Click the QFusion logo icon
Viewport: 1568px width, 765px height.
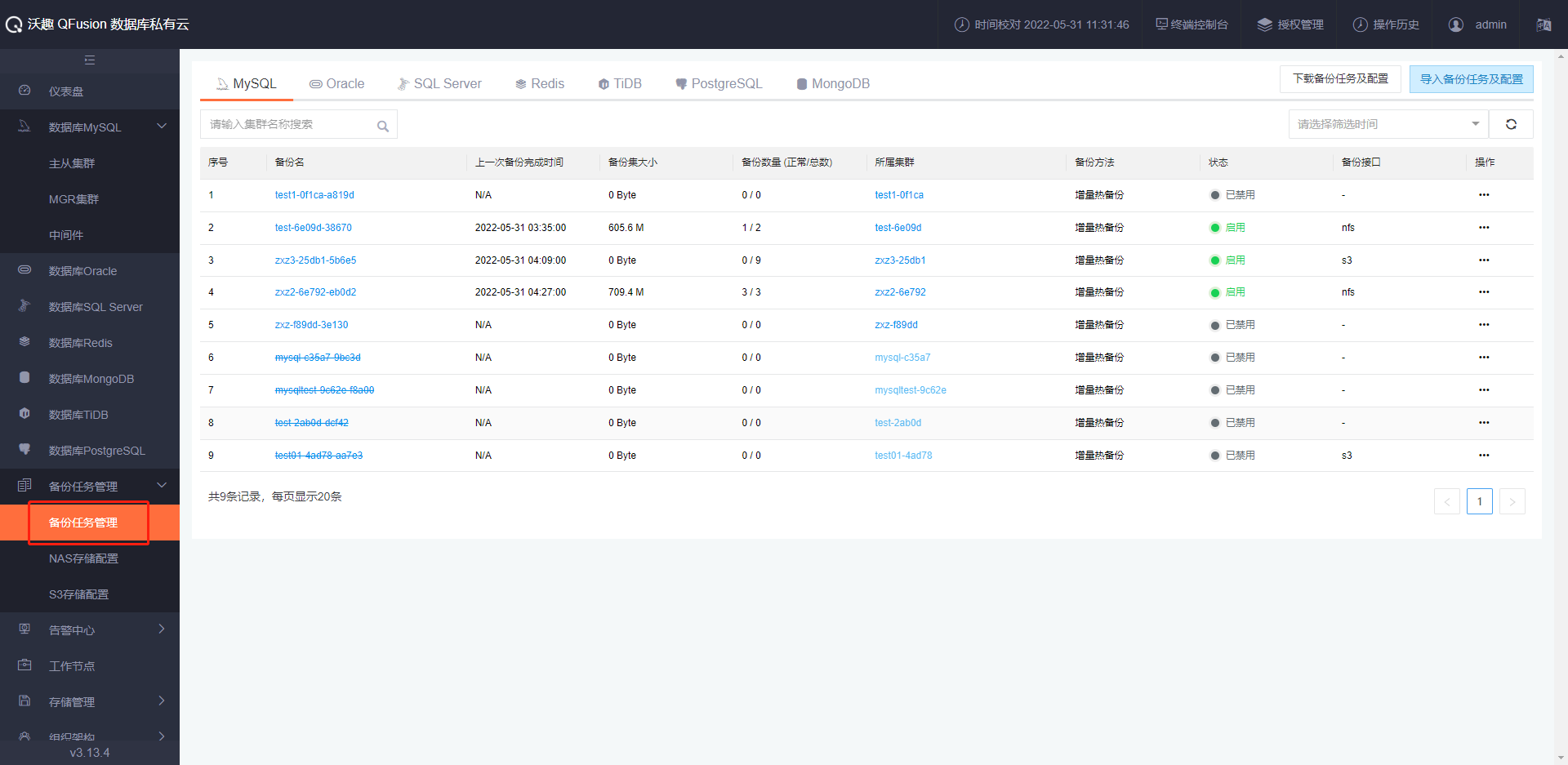point(14,24)
